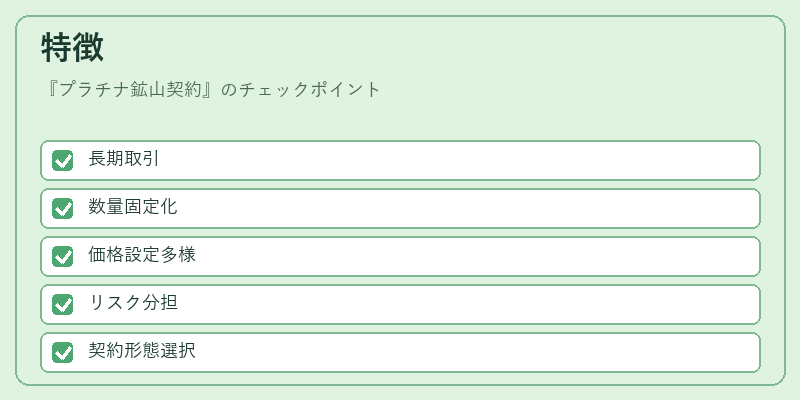Toggle the リスク分担 checkbox

click(63, 304)
